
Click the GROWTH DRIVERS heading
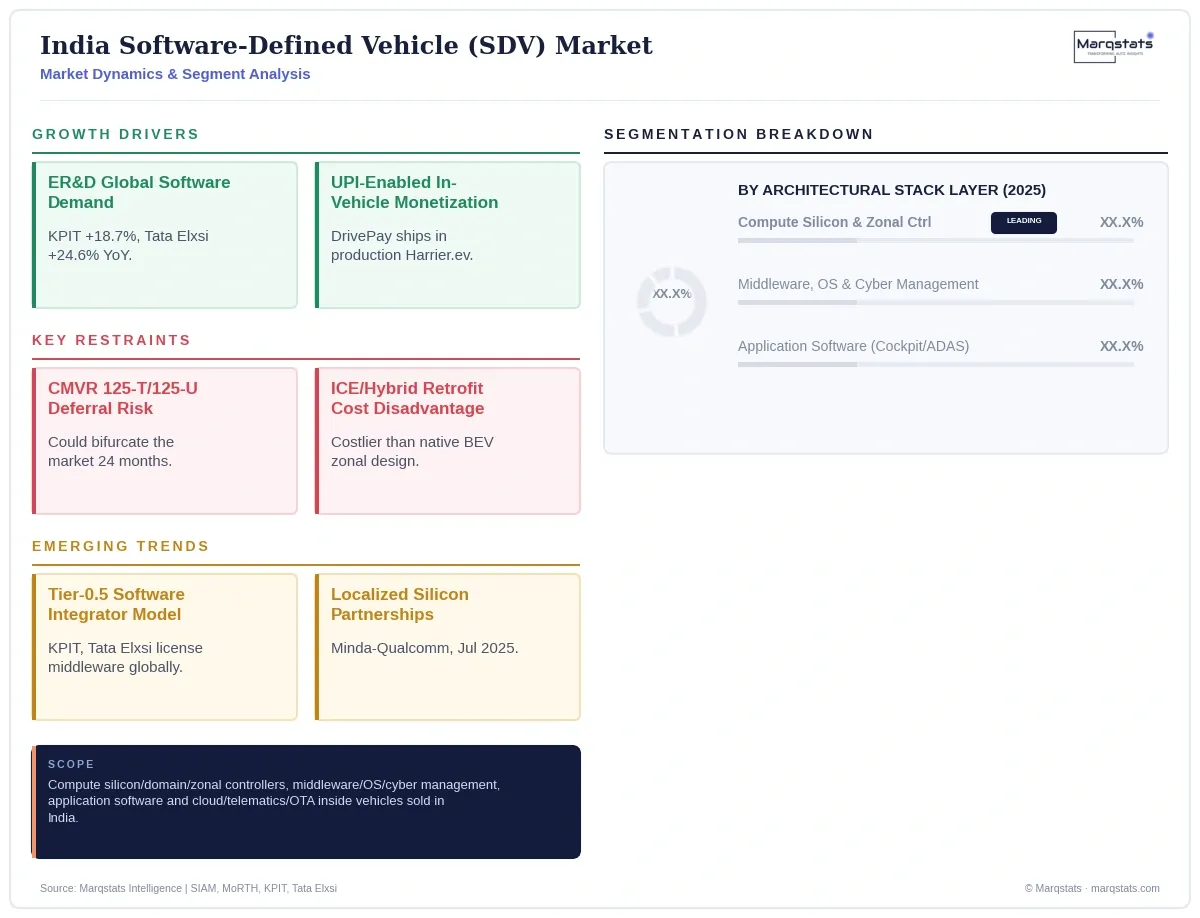click(116, 134)
